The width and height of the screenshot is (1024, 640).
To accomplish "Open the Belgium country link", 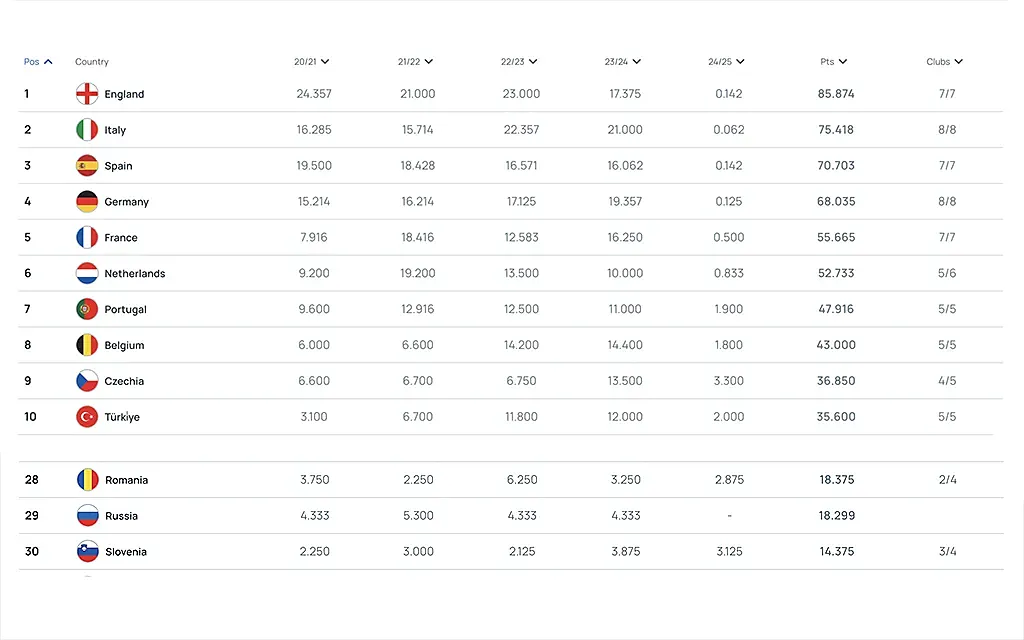I will point(124,345).
